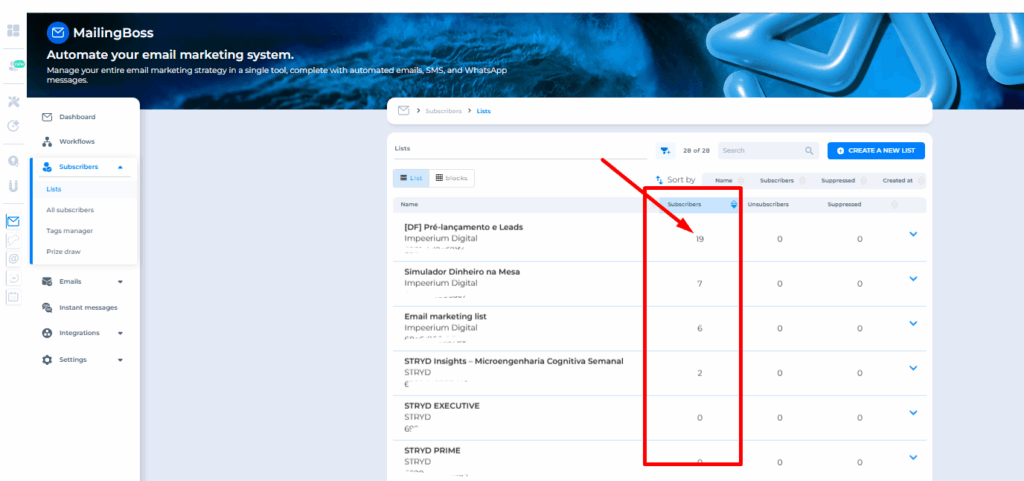Viewport: 1024px width, 481px height.
Task: Expand the Integrations sidebar menu
Action: [x=120, y=333]
